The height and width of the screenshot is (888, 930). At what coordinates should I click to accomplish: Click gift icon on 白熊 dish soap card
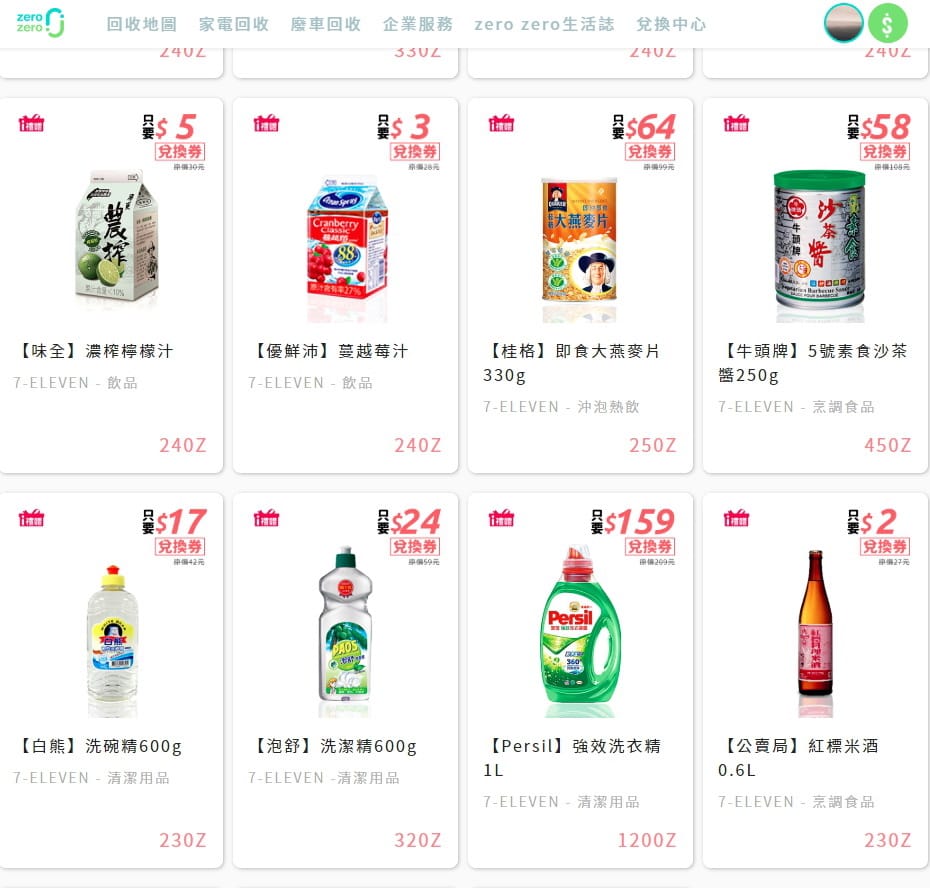coord(31,518)
